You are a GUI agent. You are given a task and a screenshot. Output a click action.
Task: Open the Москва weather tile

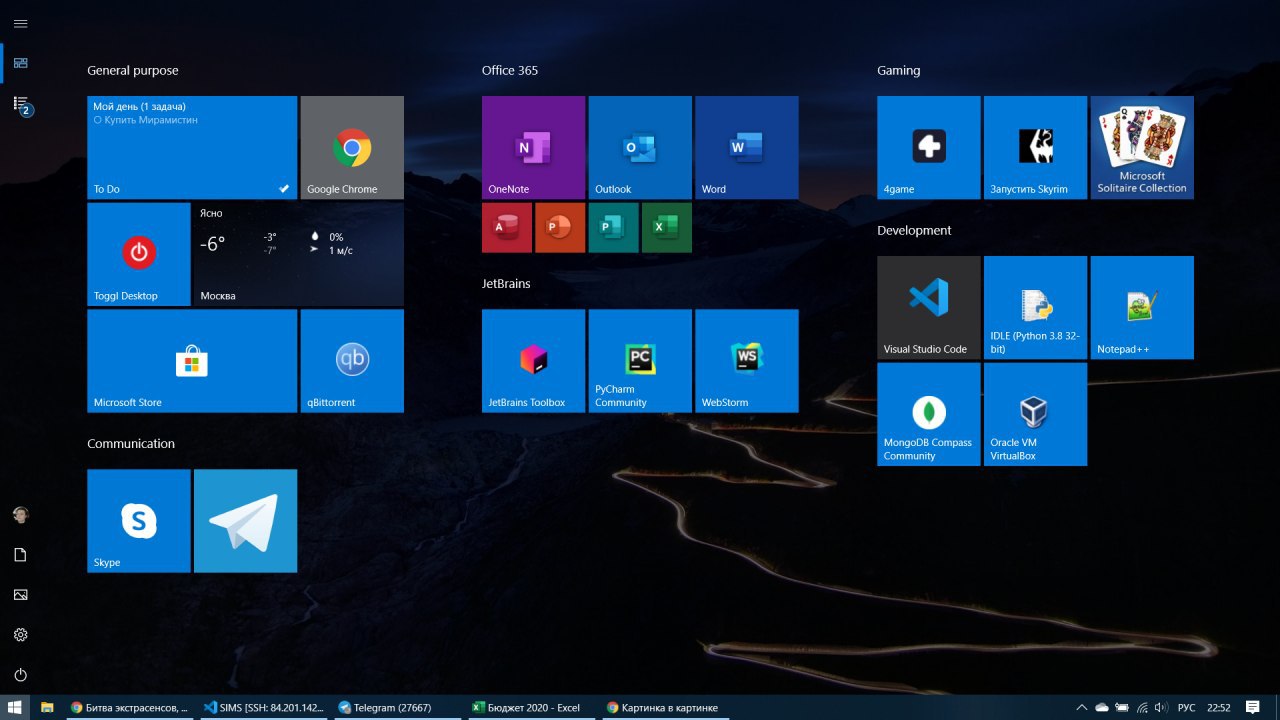[299, 254]
